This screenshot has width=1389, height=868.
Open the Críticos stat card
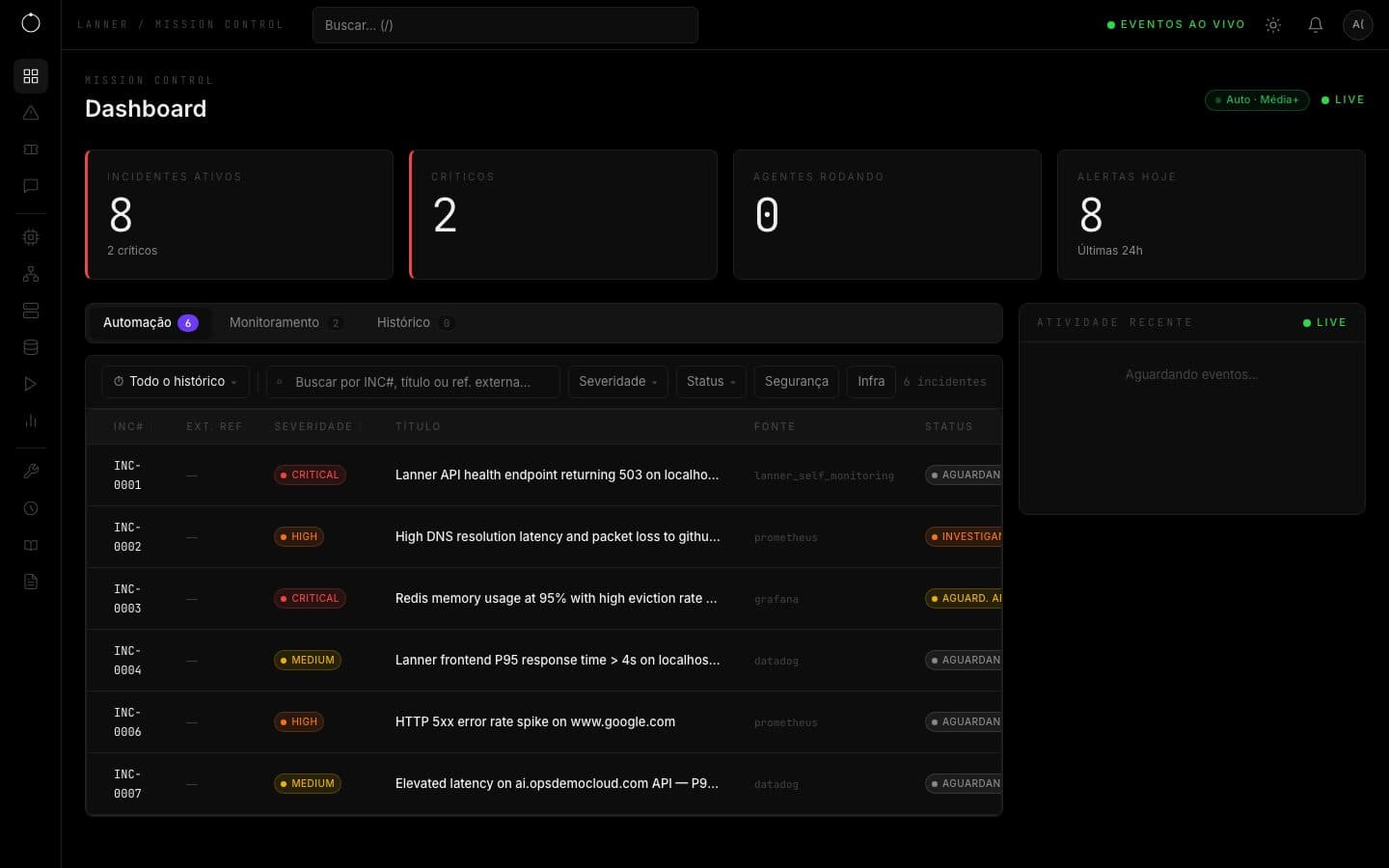point(563,214)
